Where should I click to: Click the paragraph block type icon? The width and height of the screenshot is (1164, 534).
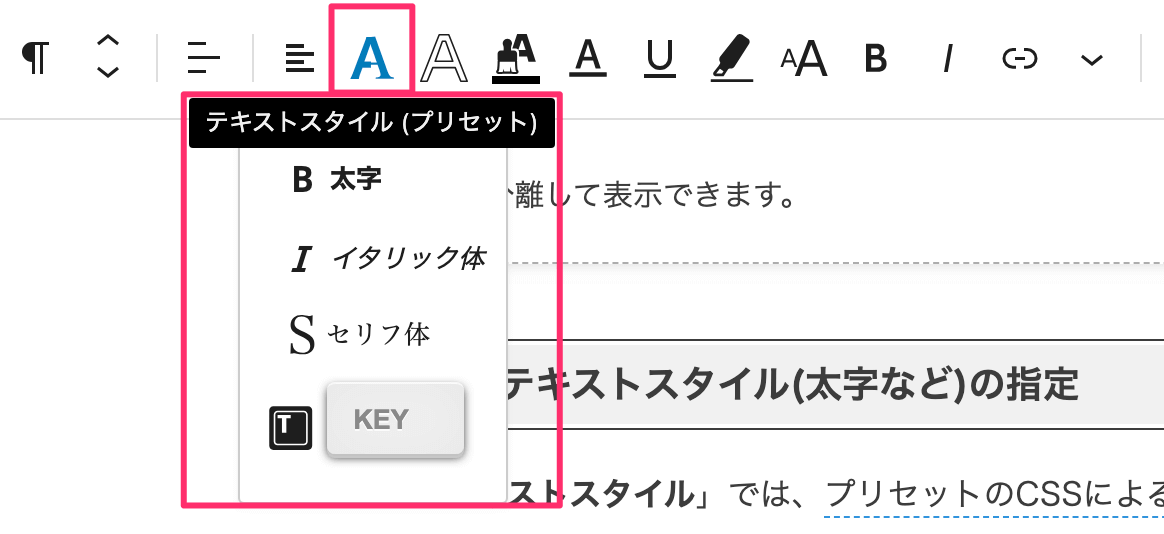point(36,58)
